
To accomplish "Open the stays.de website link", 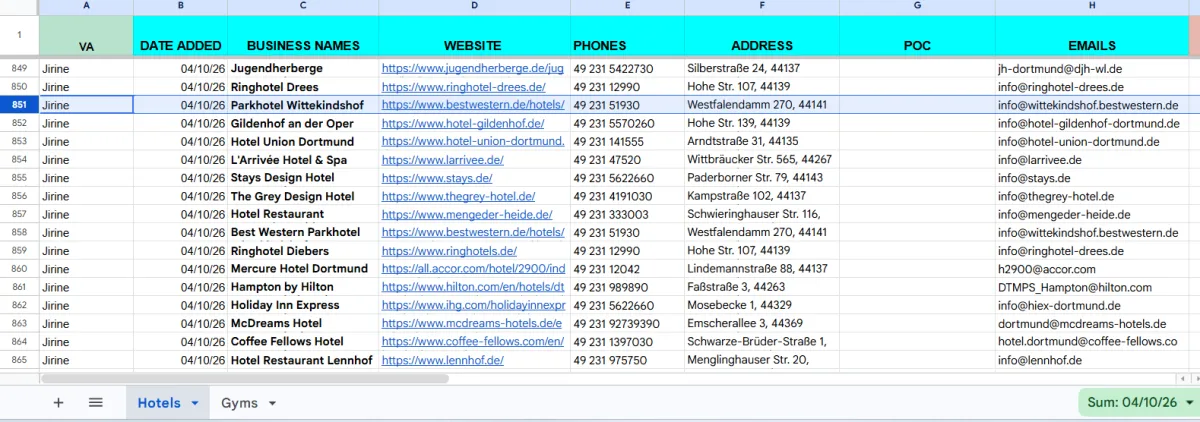I will click(x=436, y=178).
